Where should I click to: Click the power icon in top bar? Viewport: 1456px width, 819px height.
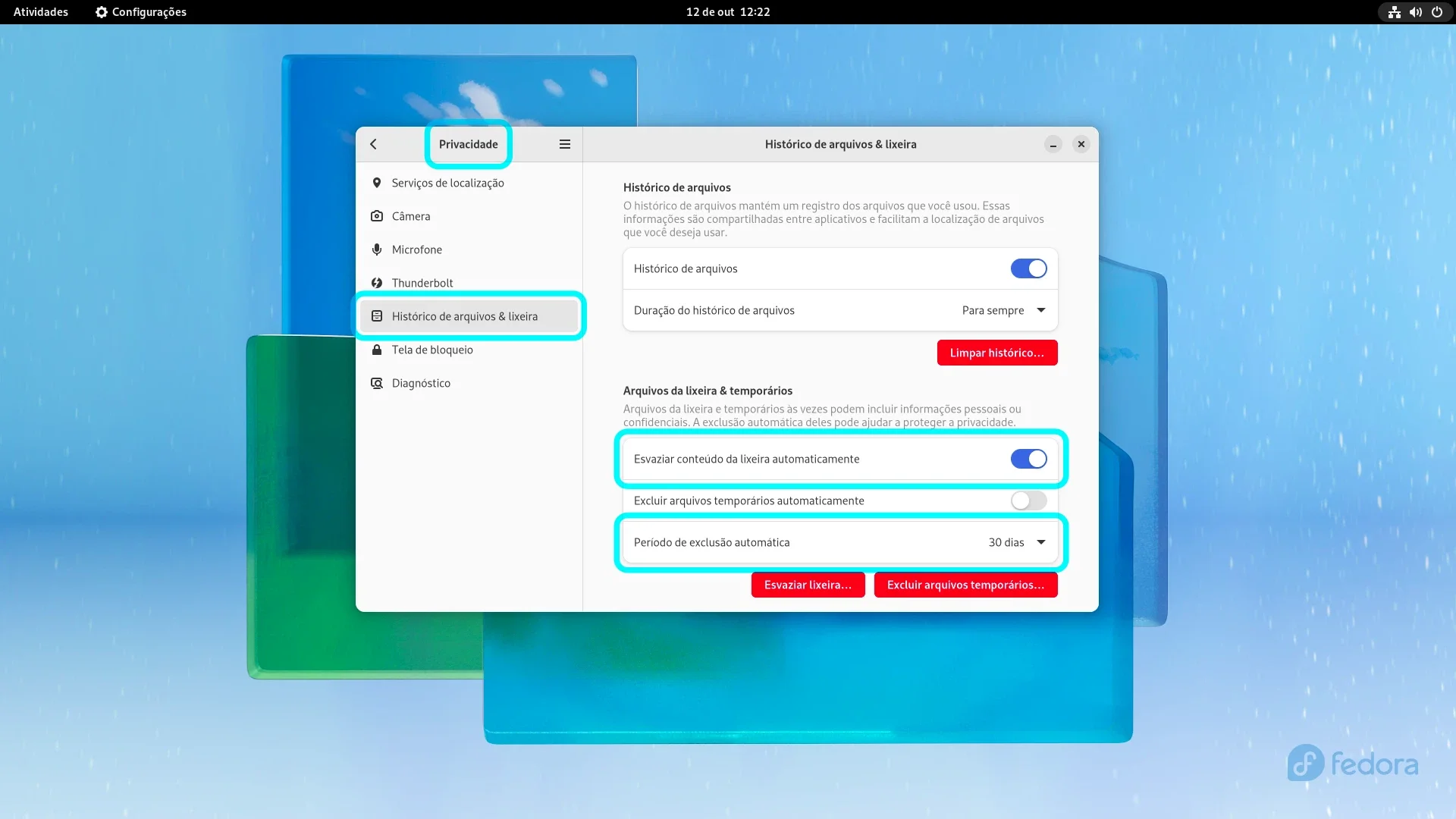(1437, 12)
